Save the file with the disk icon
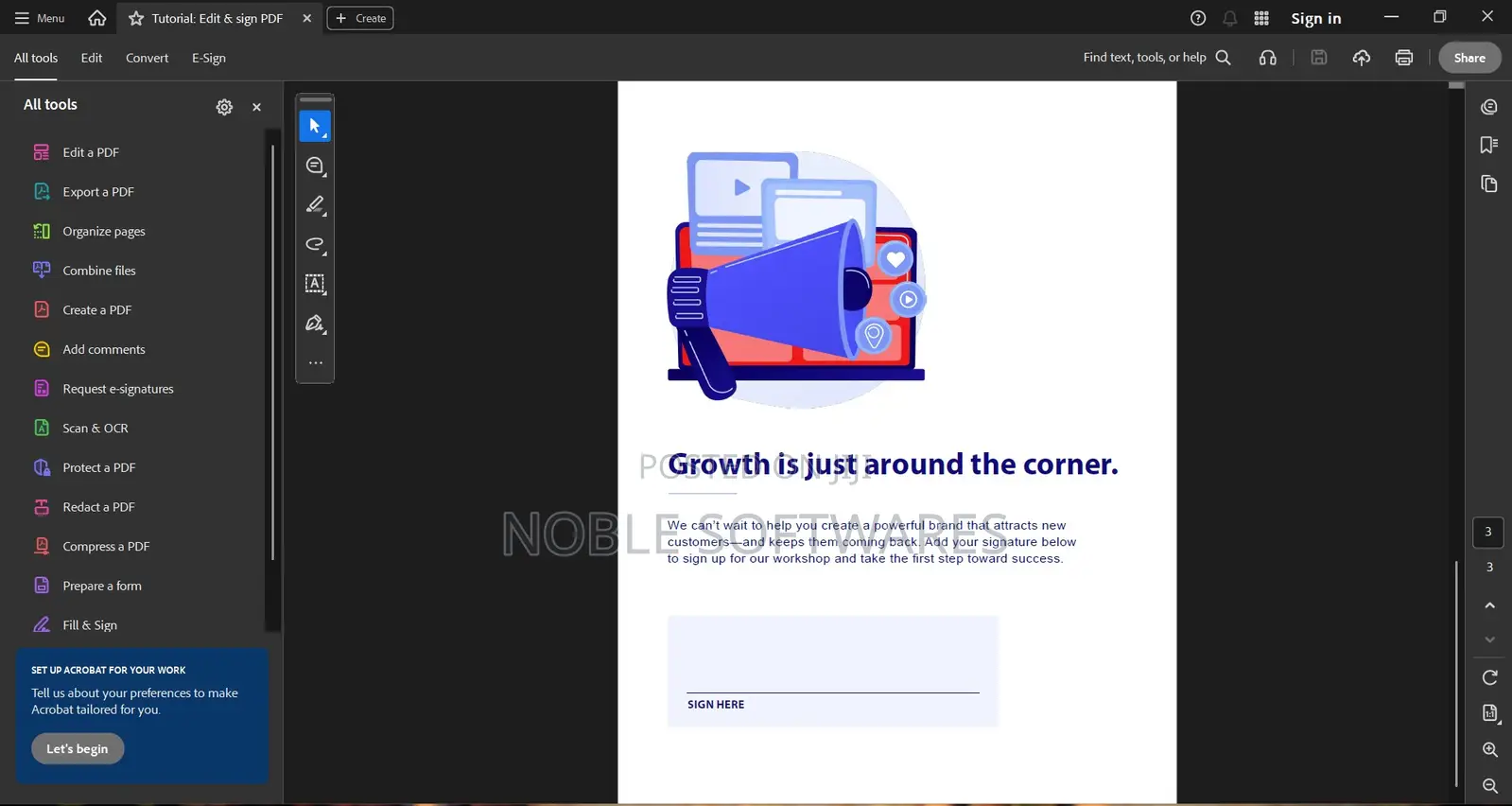Image resolution: width=1512 pixels, height=806 pixels. click(1319, 58)
